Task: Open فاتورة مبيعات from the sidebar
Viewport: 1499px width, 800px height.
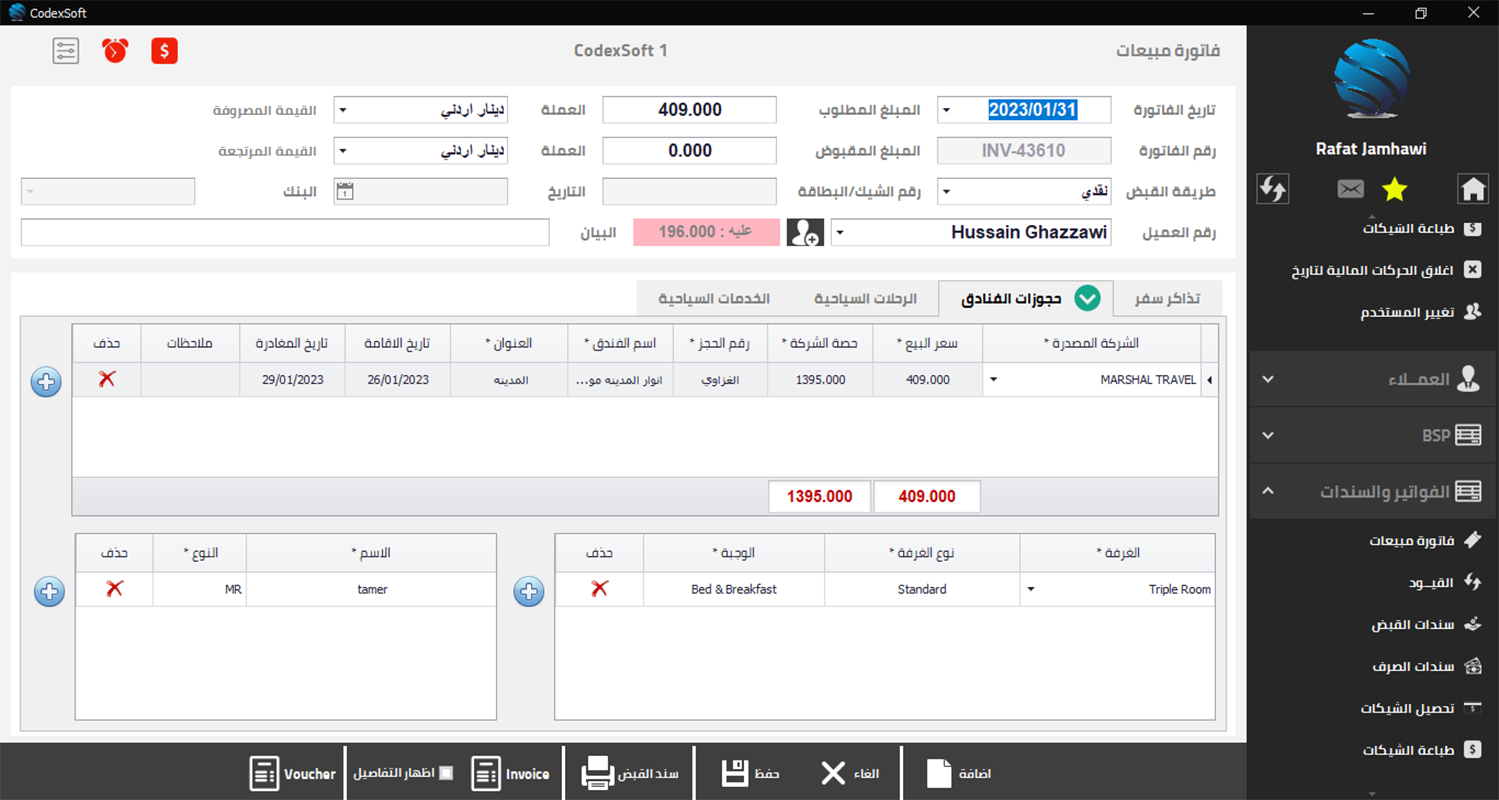Action: coord(1425,540)
